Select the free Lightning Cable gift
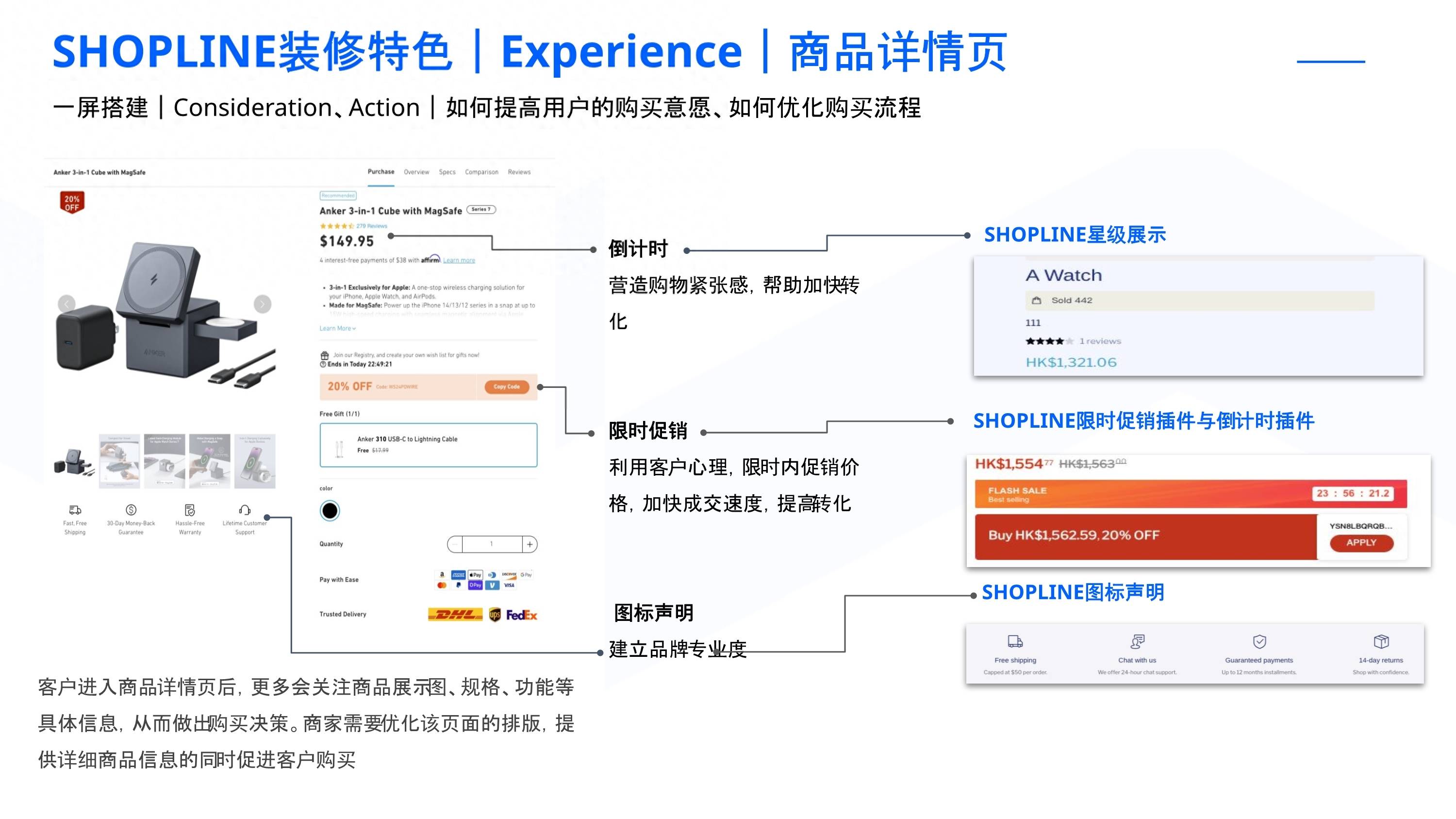This screenshot has height=819, width=1456. 429,445
